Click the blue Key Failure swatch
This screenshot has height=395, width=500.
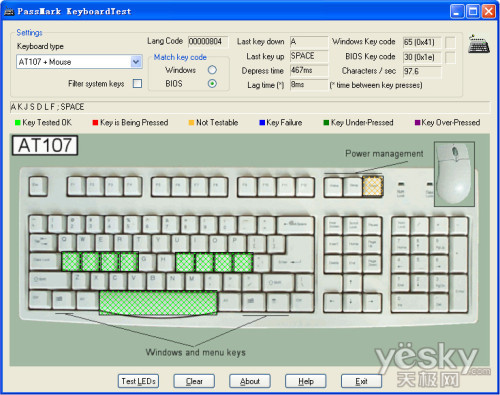click(262, 123)
